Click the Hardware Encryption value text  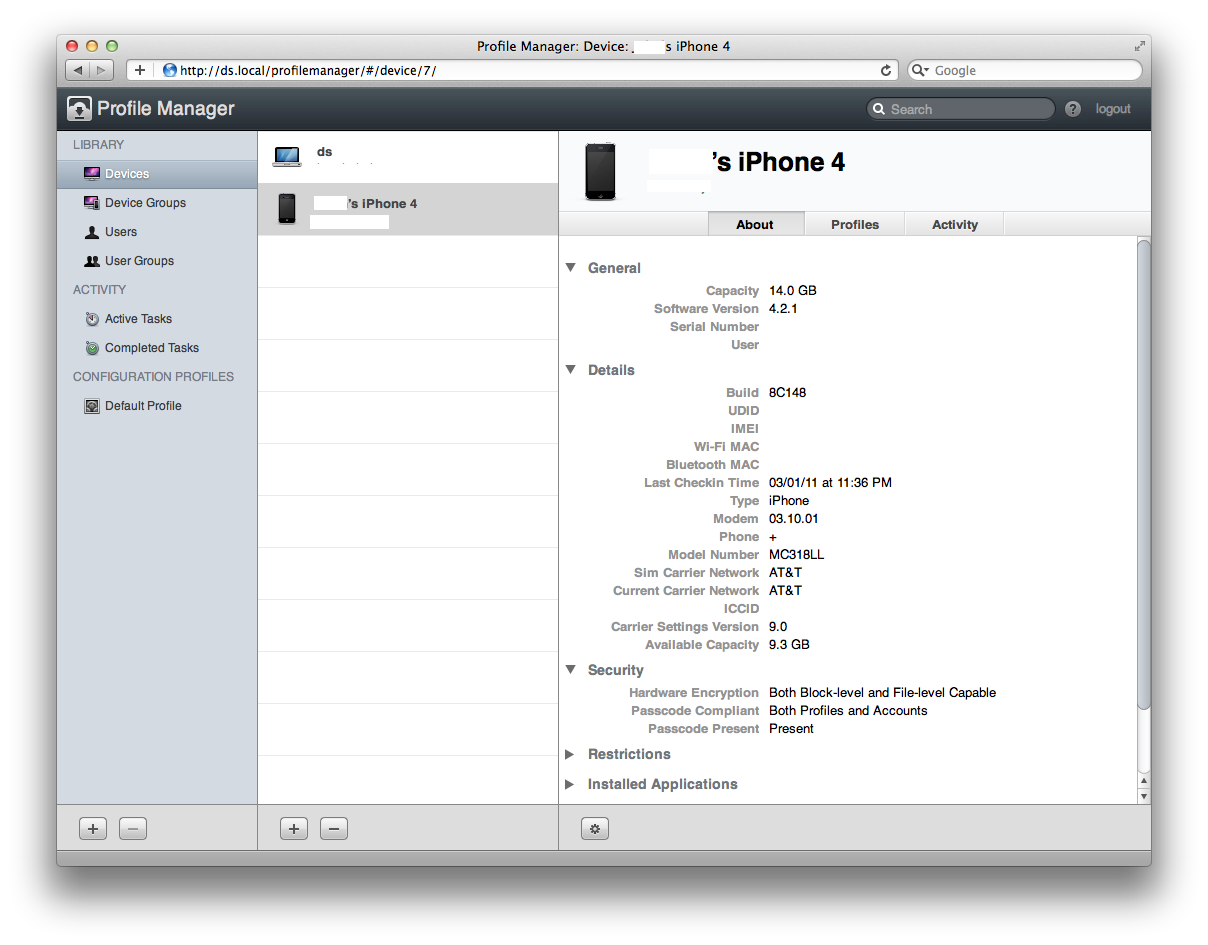pyautogui.click(x=882, y=693)
